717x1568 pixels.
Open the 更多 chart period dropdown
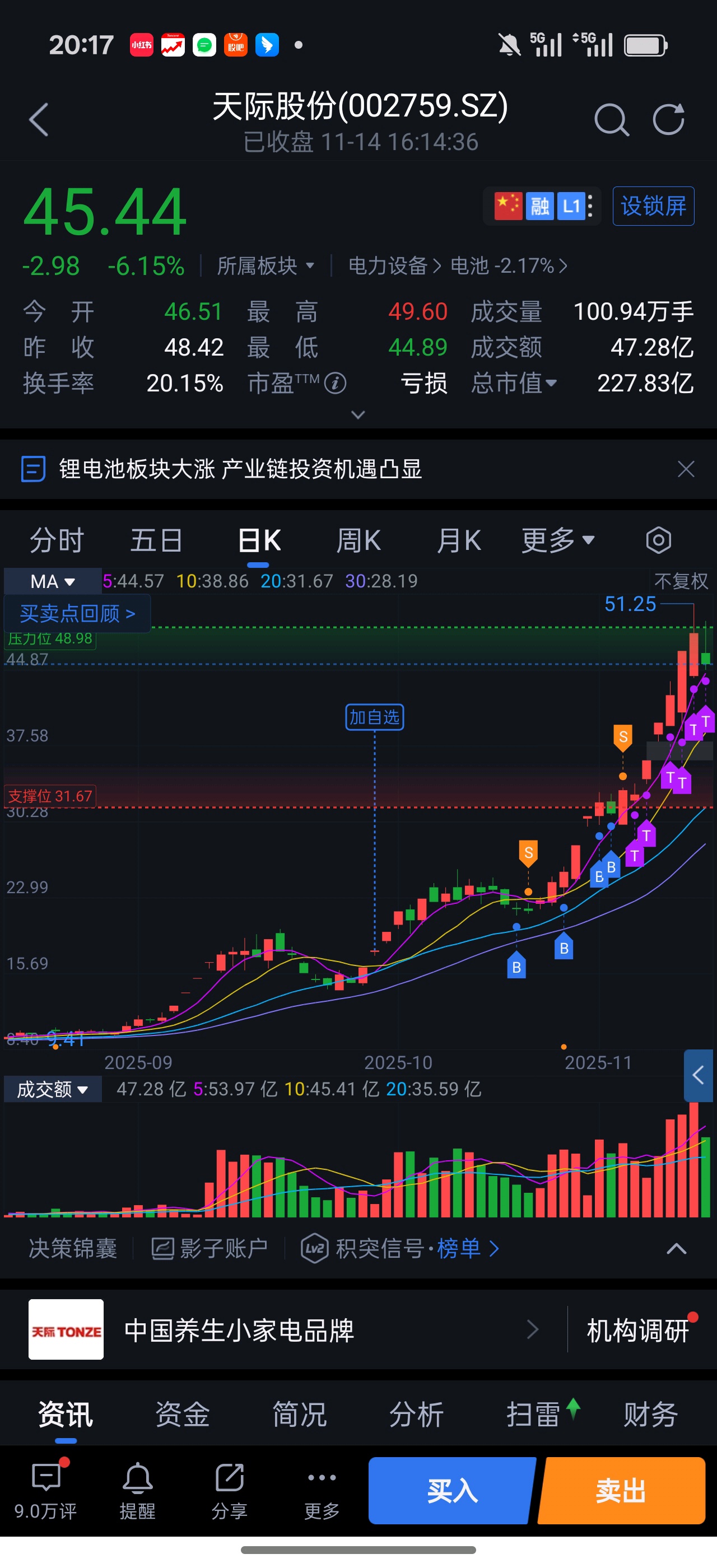pyautogui.click(x=557, y=540)
